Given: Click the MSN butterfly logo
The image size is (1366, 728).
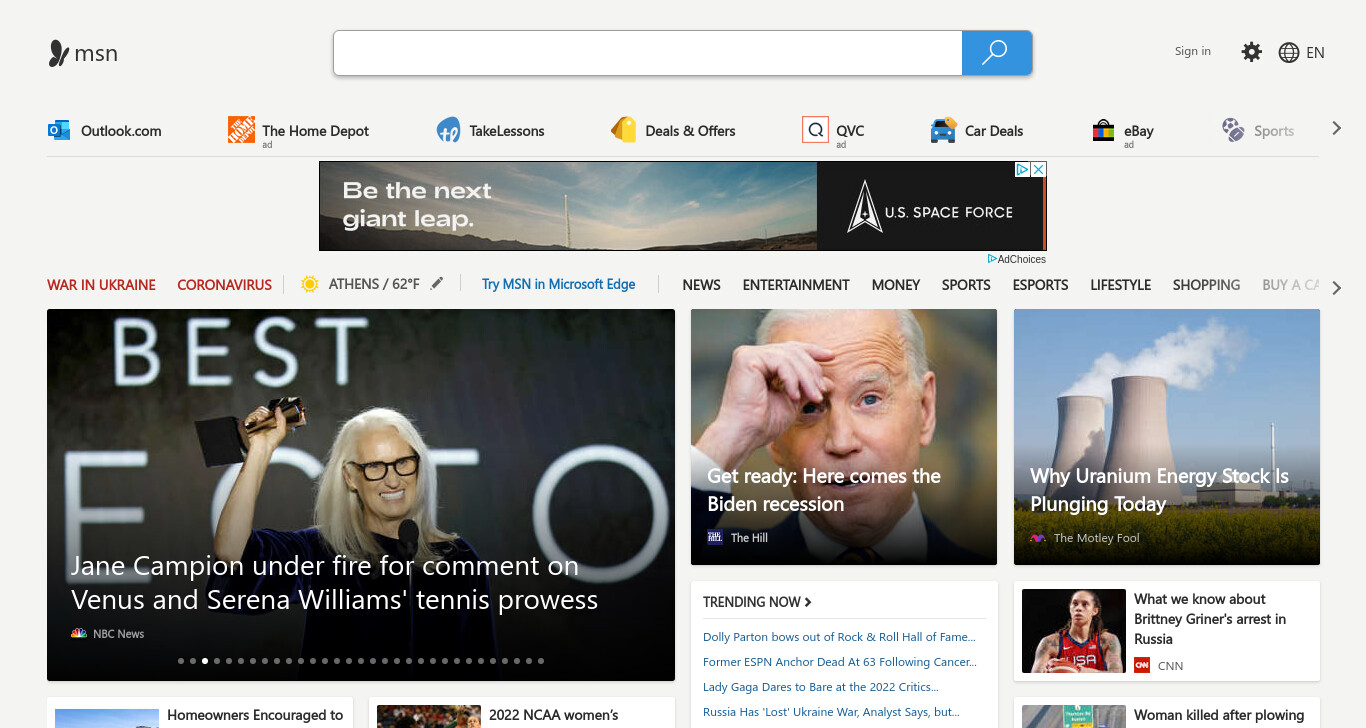Looking at the screenshot, I should (x=59, y=53).
